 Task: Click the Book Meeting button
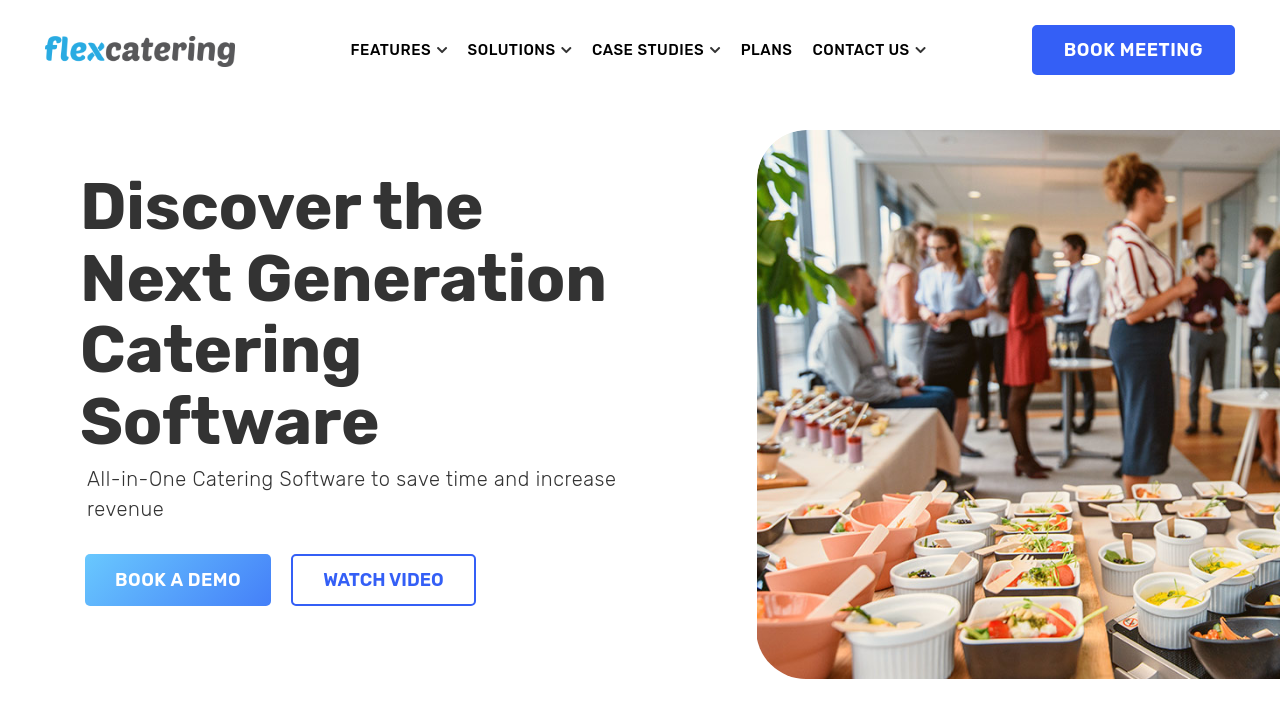point(1133,50)
